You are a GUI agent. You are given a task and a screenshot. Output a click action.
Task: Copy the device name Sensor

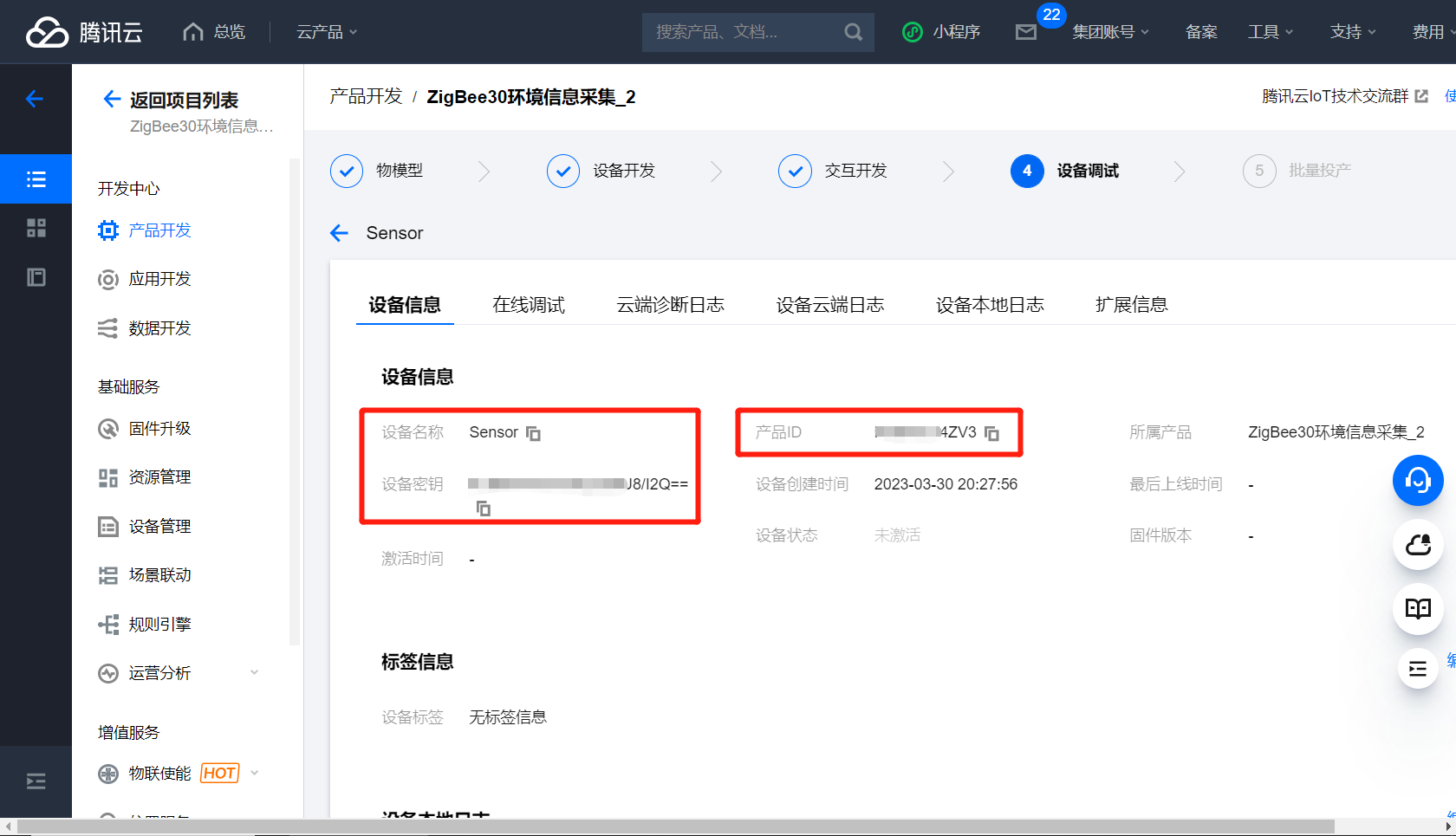pos(533,433)
